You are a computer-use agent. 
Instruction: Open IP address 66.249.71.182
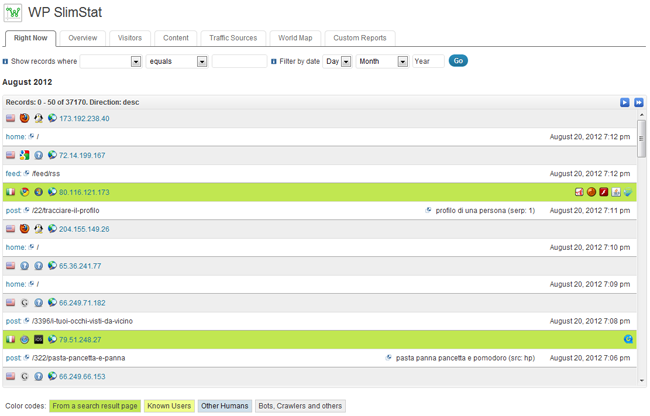tap(82, 303)
